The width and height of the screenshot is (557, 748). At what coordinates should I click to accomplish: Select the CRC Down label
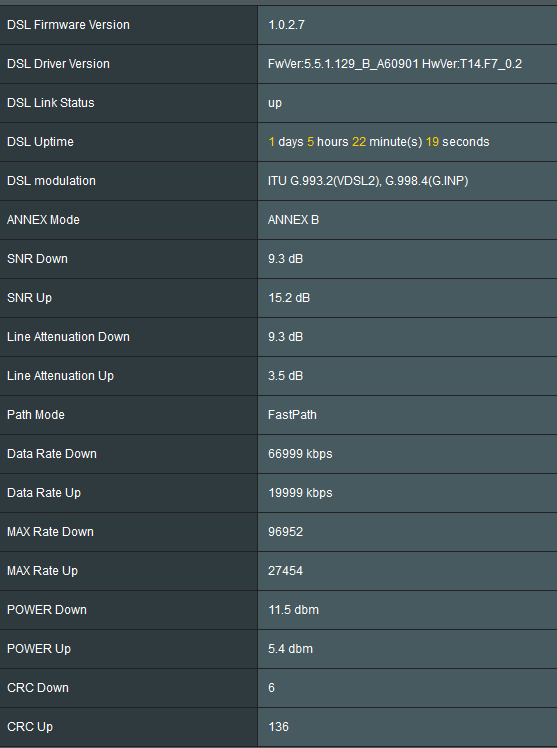click(x=38, y=688)
